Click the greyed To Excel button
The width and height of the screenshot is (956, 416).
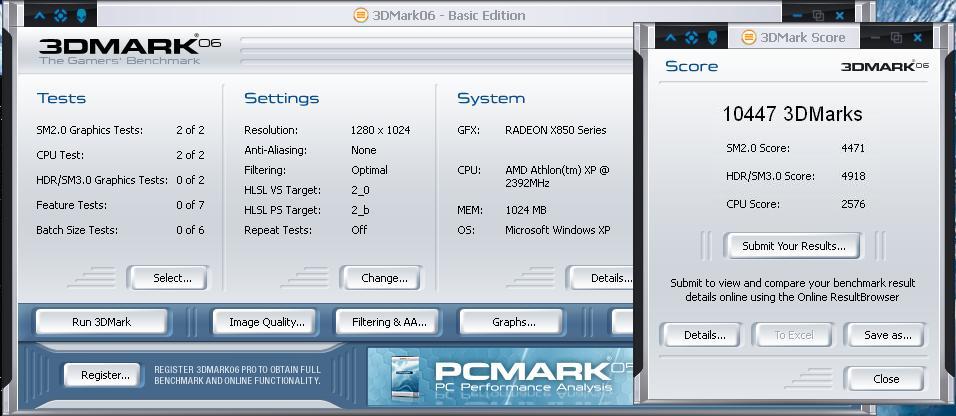pos(793,335)
